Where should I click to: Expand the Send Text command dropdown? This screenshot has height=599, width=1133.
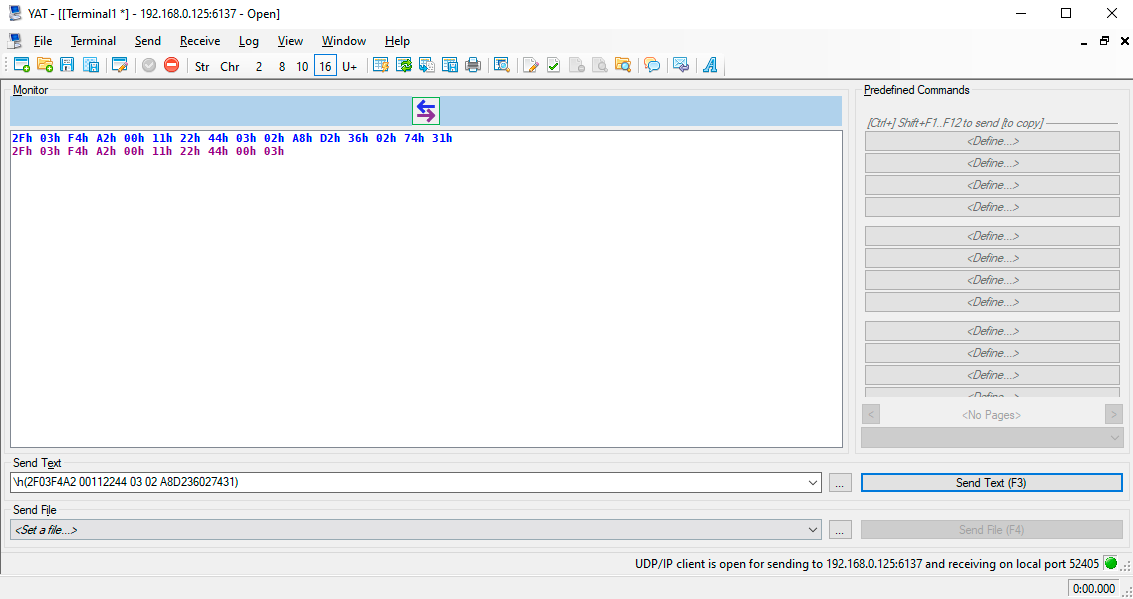click(811, 483)
